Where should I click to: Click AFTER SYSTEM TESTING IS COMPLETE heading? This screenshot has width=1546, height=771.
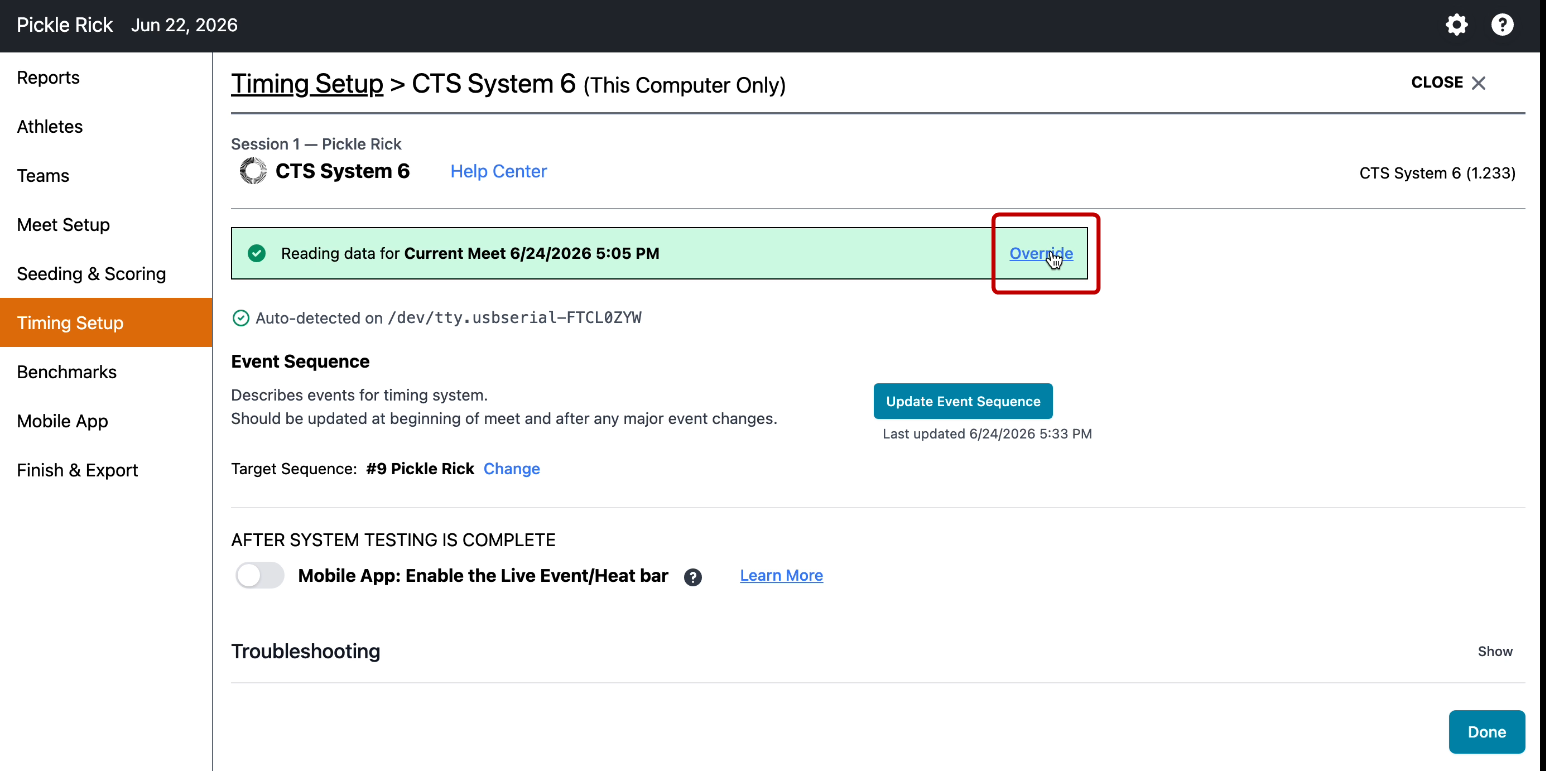click(x=393, y=540)
